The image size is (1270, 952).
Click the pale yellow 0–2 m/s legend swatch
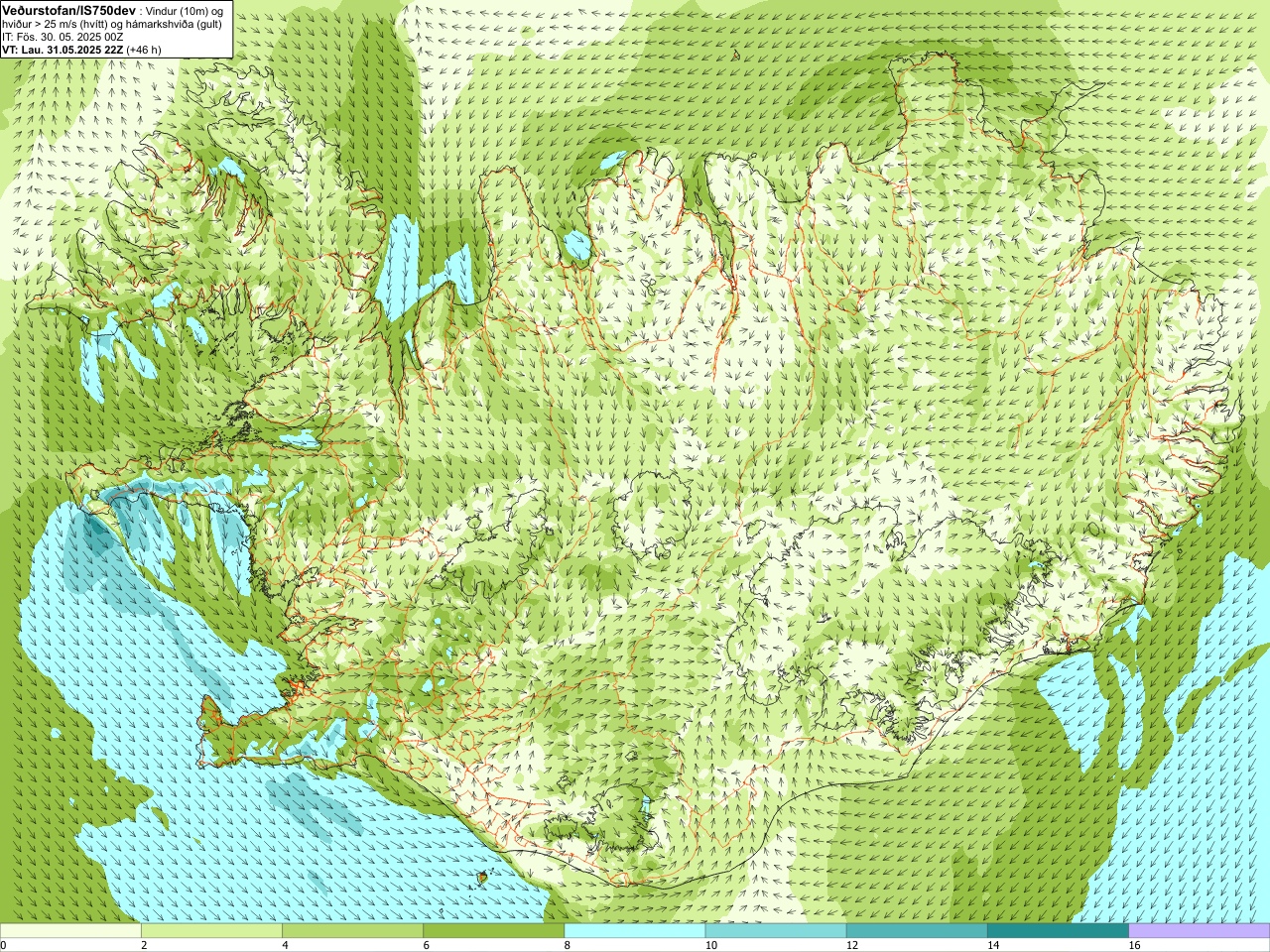click(70, 931)
